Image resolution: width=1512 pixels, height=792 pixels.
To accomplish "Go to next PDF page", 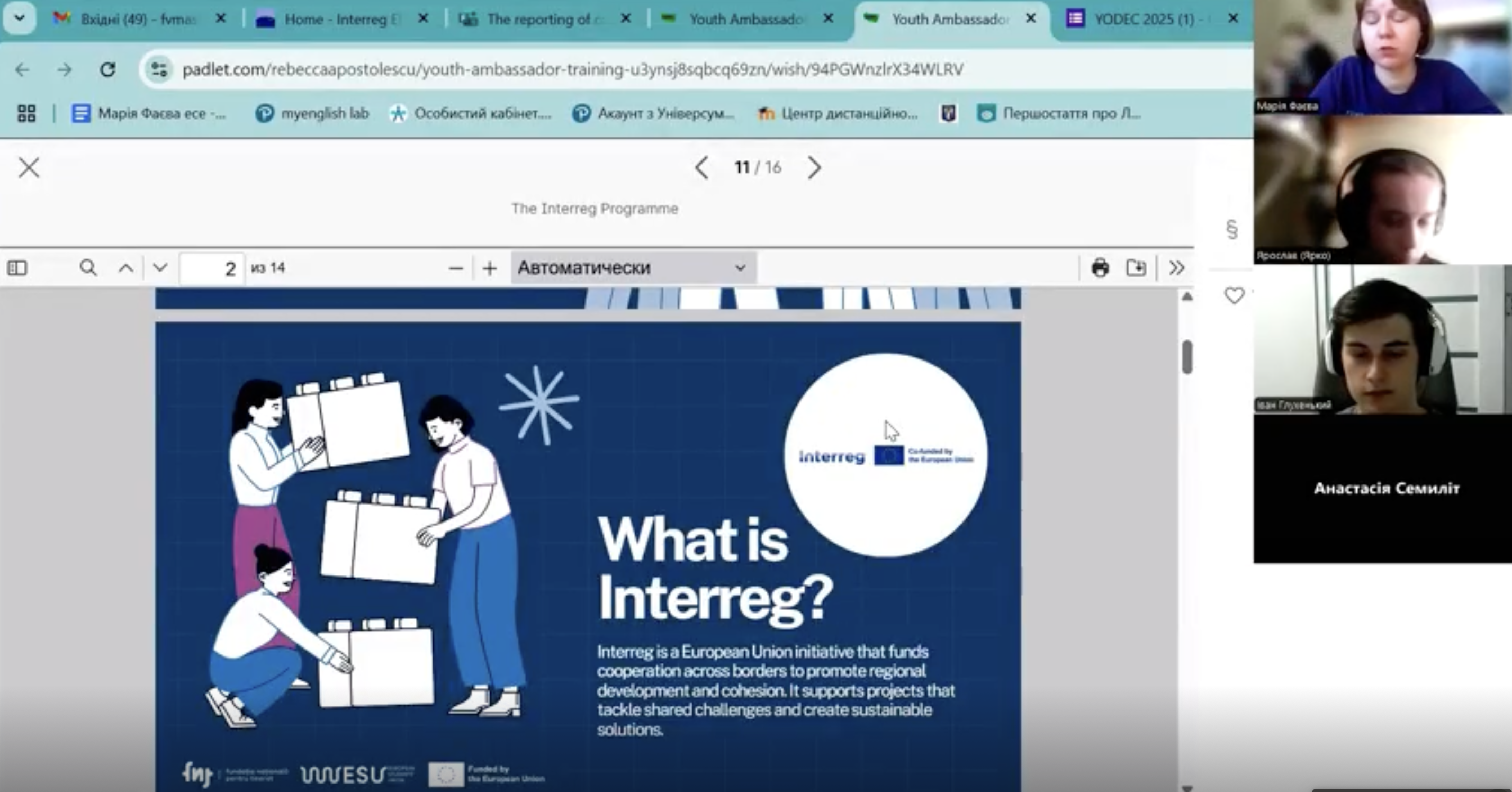I will (x=160, y=268).
